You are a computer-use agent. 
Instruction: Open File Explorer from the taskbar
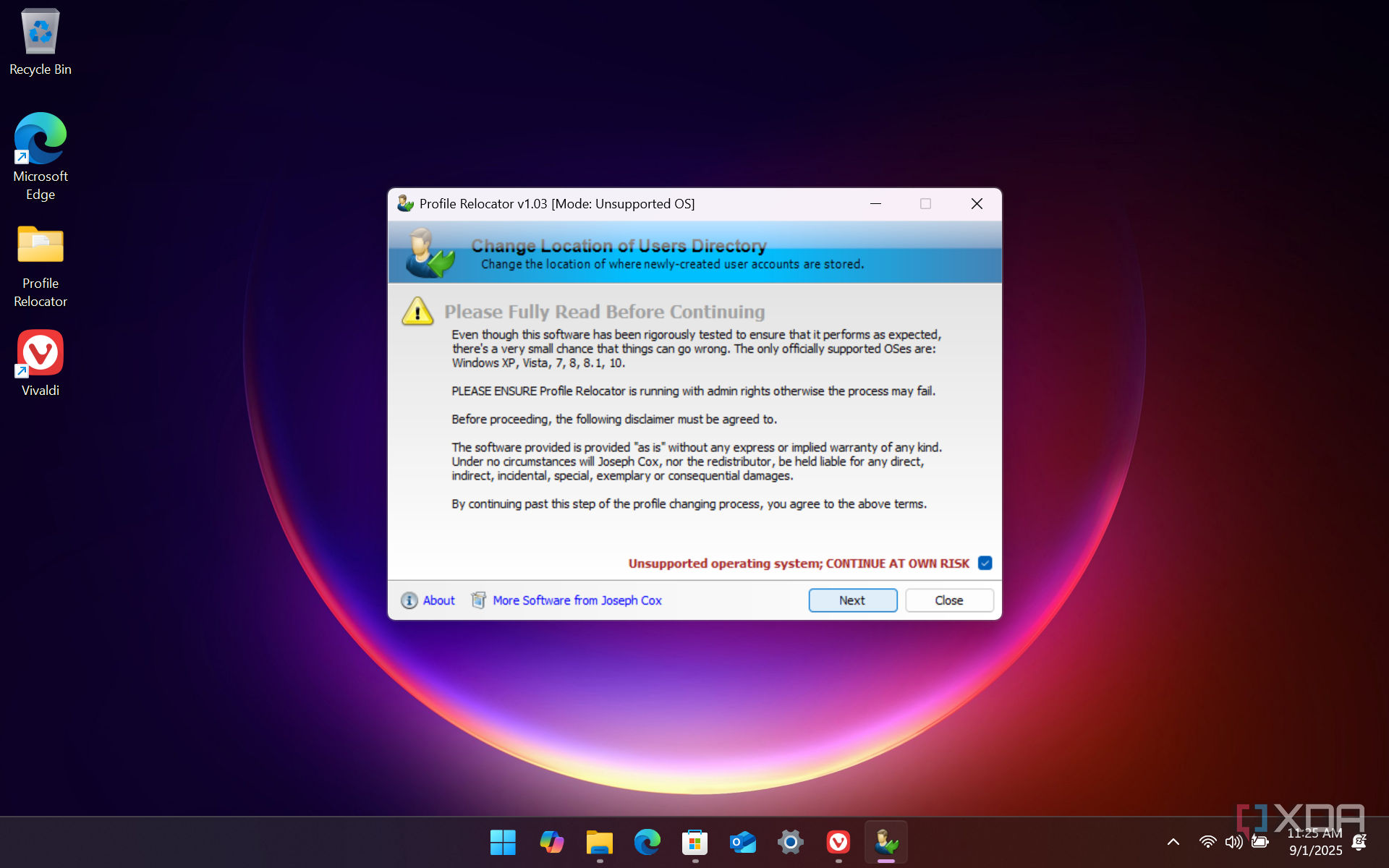pos(599,842)
